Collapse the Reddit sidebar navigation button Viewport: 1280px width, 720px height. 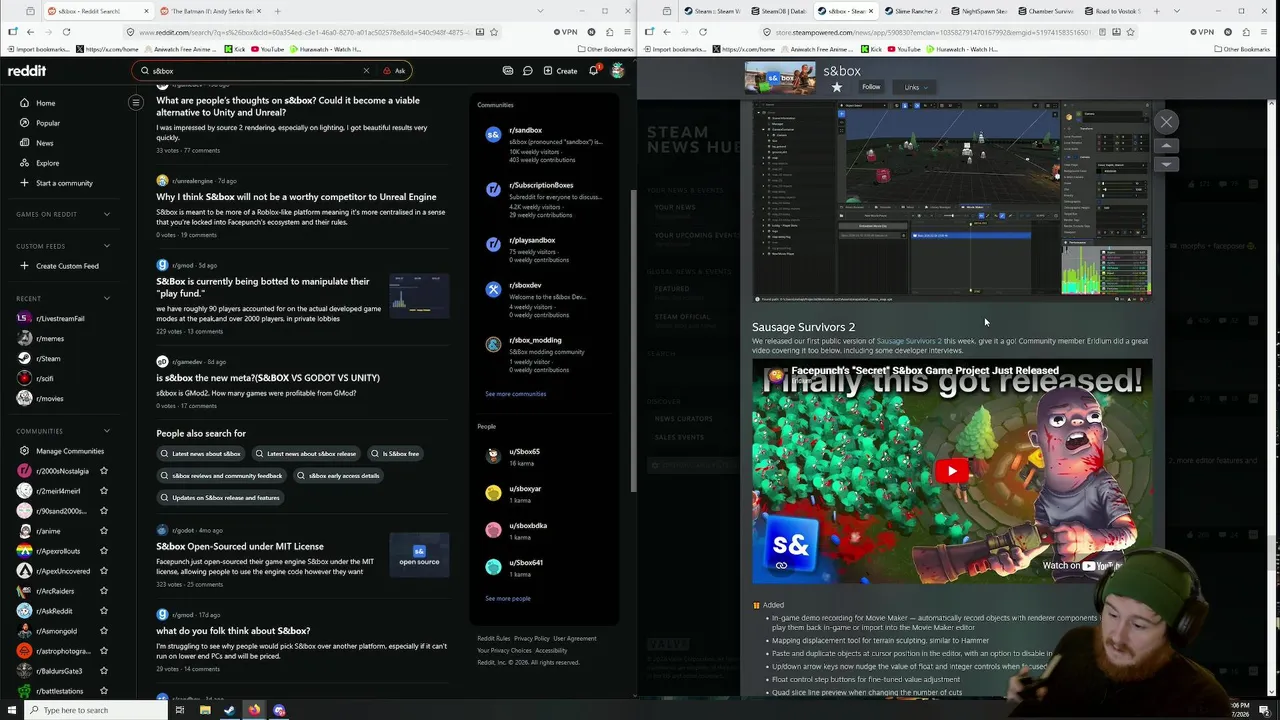(136, 102)
